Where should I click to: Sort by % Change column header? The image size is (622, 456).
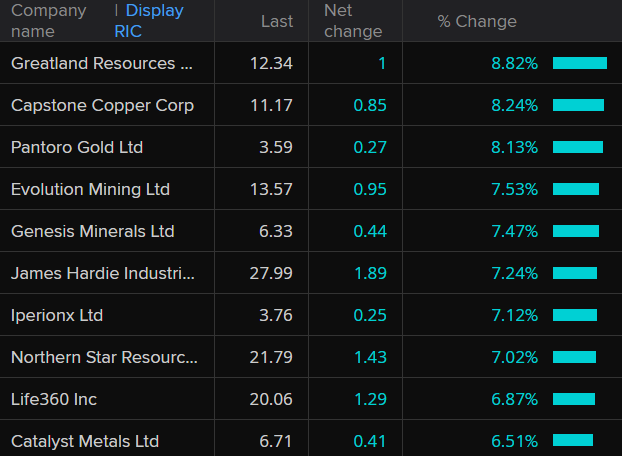click(x=476, y=21)
